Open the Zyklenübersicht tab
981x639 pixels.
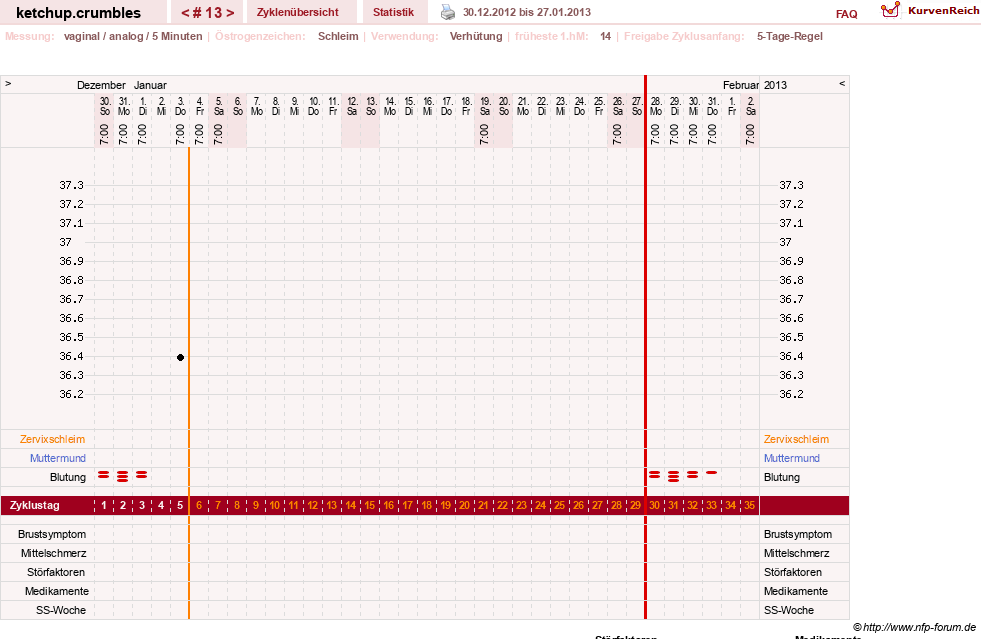tap(297, 12)
